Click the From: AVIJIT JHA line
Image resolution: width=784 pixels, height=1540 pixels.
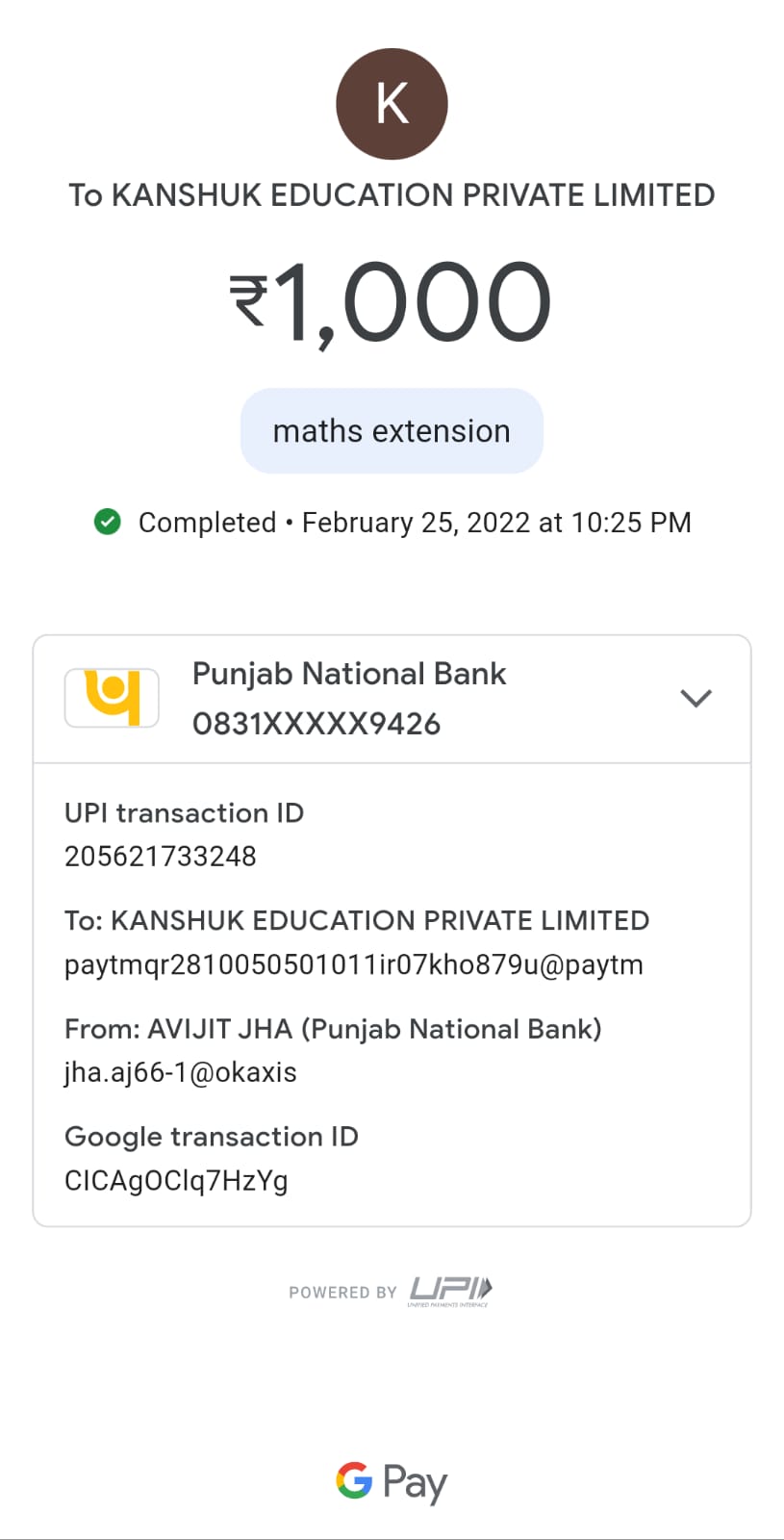tap(333, 1029)
